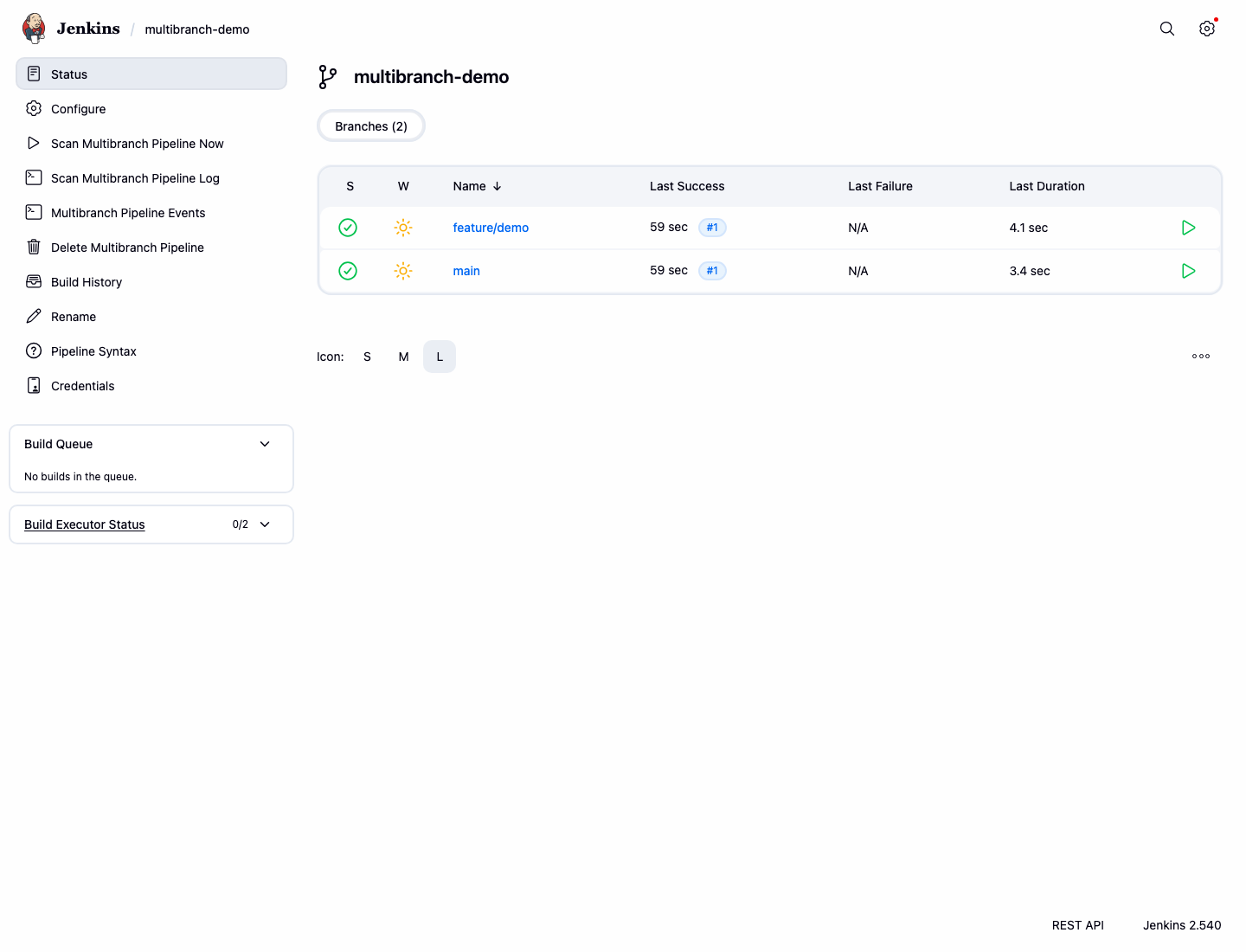This screenshot has width=1246, height=952.
Task: Expand the Build Executor Status chevron
Action: click(265, 524)
